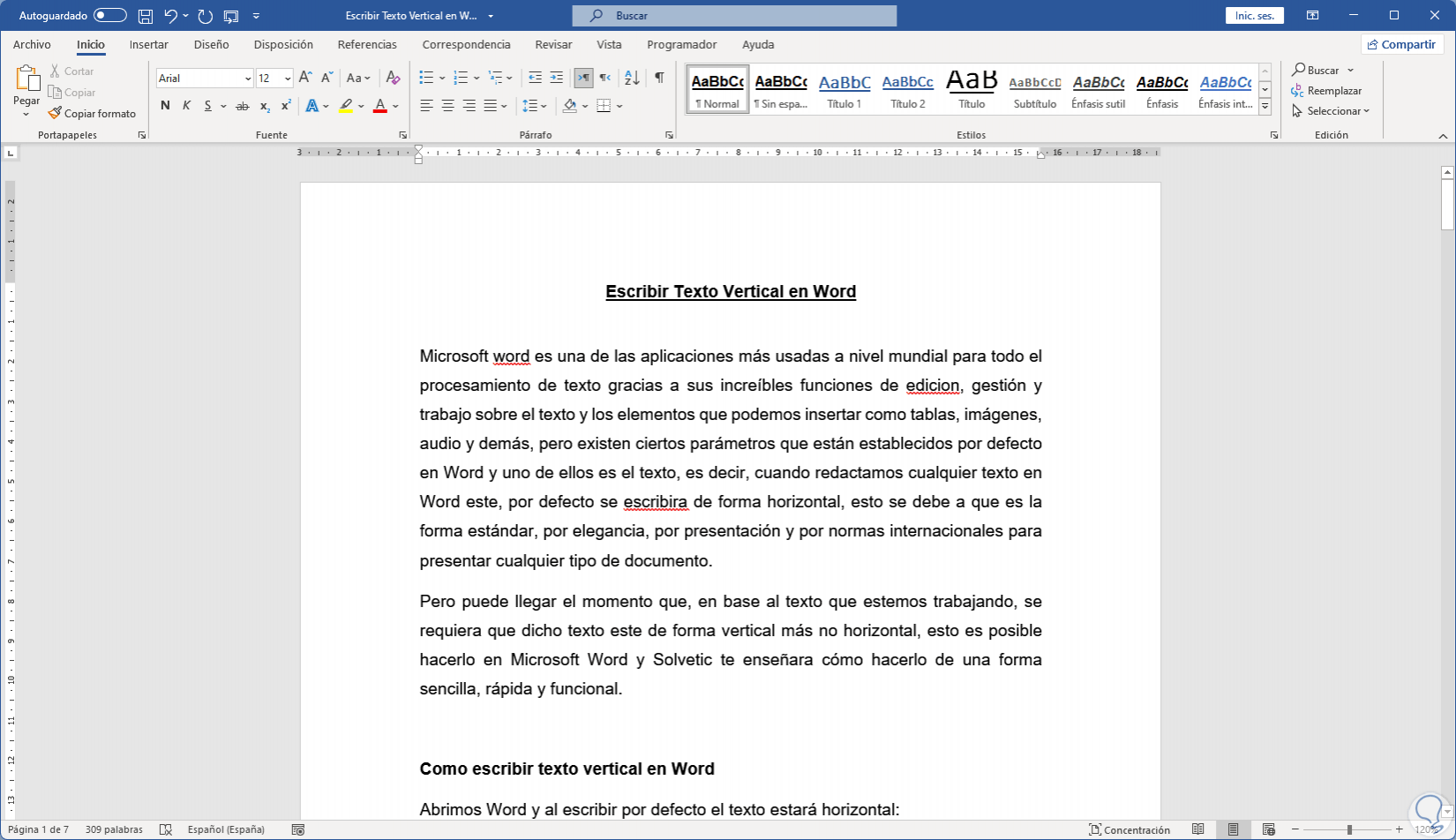Align text to the left

426,106
